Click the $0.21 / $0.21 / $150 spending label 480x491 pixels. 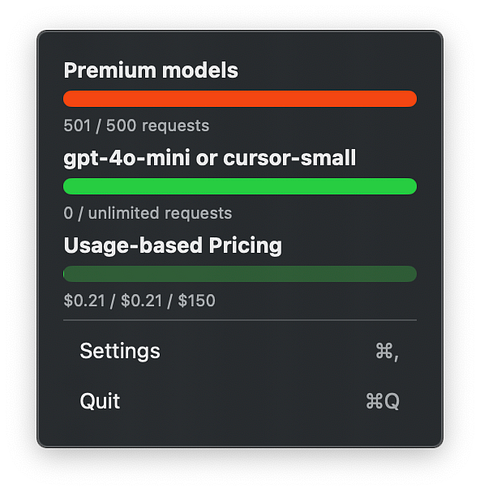click(x=139, y=301)
